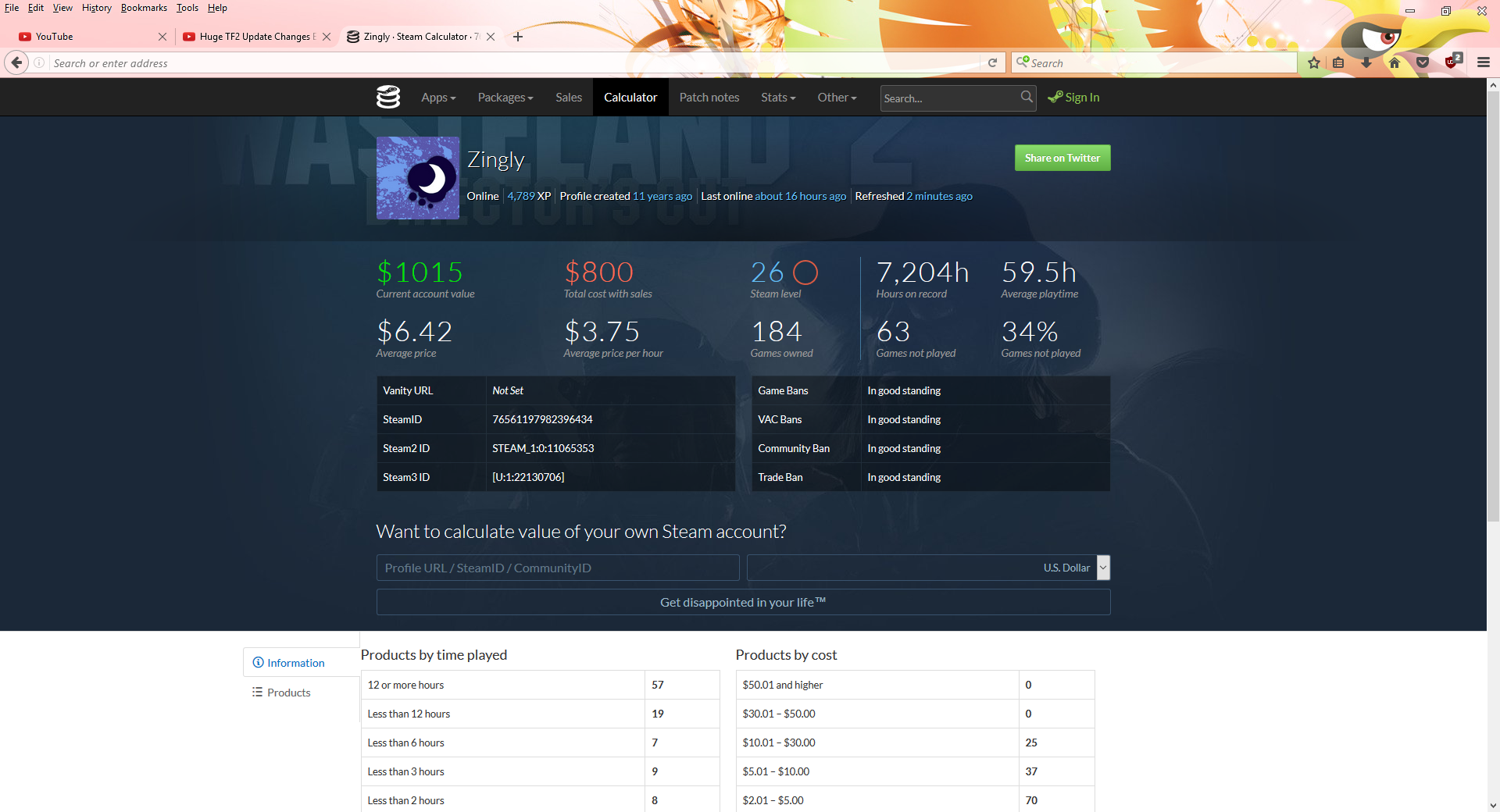This screenshot has width=1500, height=812.
Task: Select the Steam3 ID value [U:1:22130706]
Action: [x=528, y=477]
